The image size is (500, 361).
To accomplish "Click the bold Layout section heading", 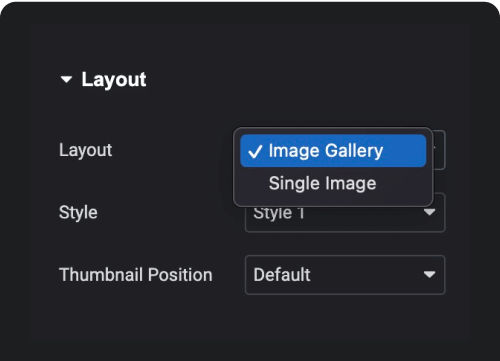I will 114,80.
